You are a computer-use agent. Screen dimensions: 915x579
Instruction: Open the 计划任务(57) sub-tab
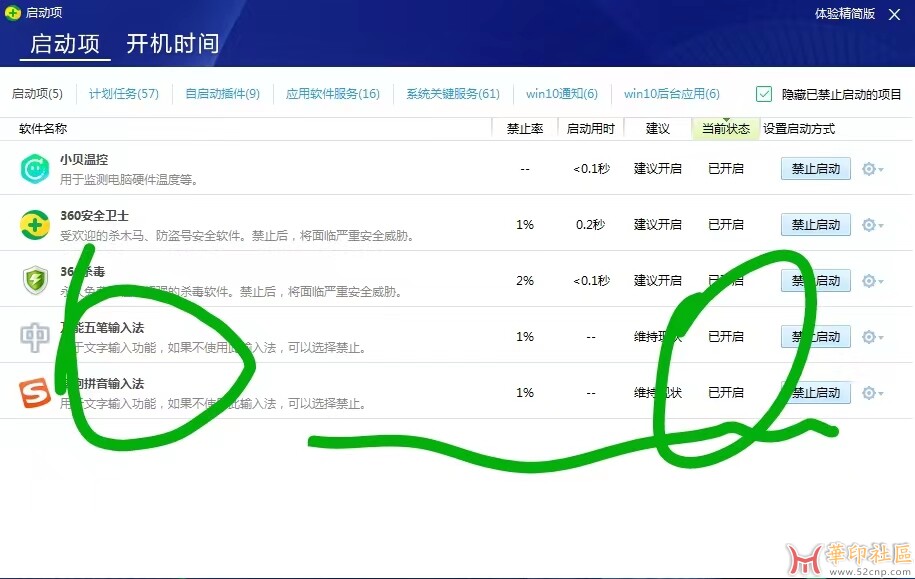click(124, 93)
